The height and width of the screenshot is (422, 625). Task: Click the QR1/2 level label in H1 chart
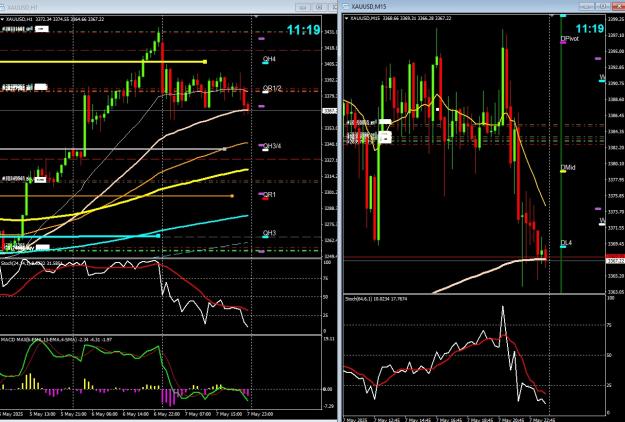click(272, 88)
